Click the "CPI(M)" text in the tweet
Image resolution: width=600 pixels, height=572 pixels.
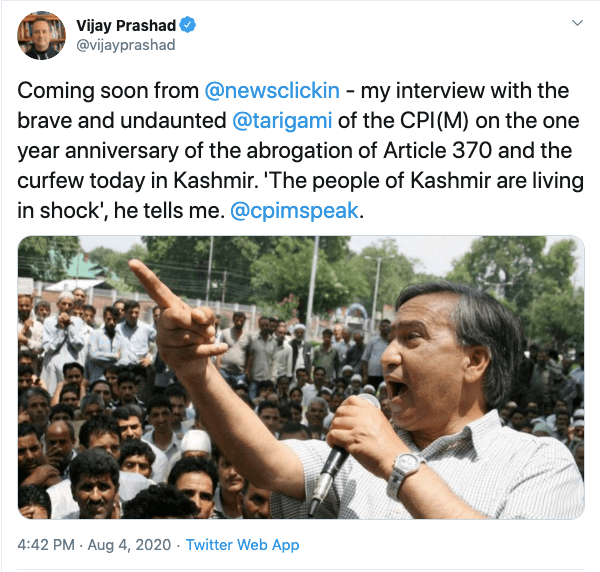434,121
